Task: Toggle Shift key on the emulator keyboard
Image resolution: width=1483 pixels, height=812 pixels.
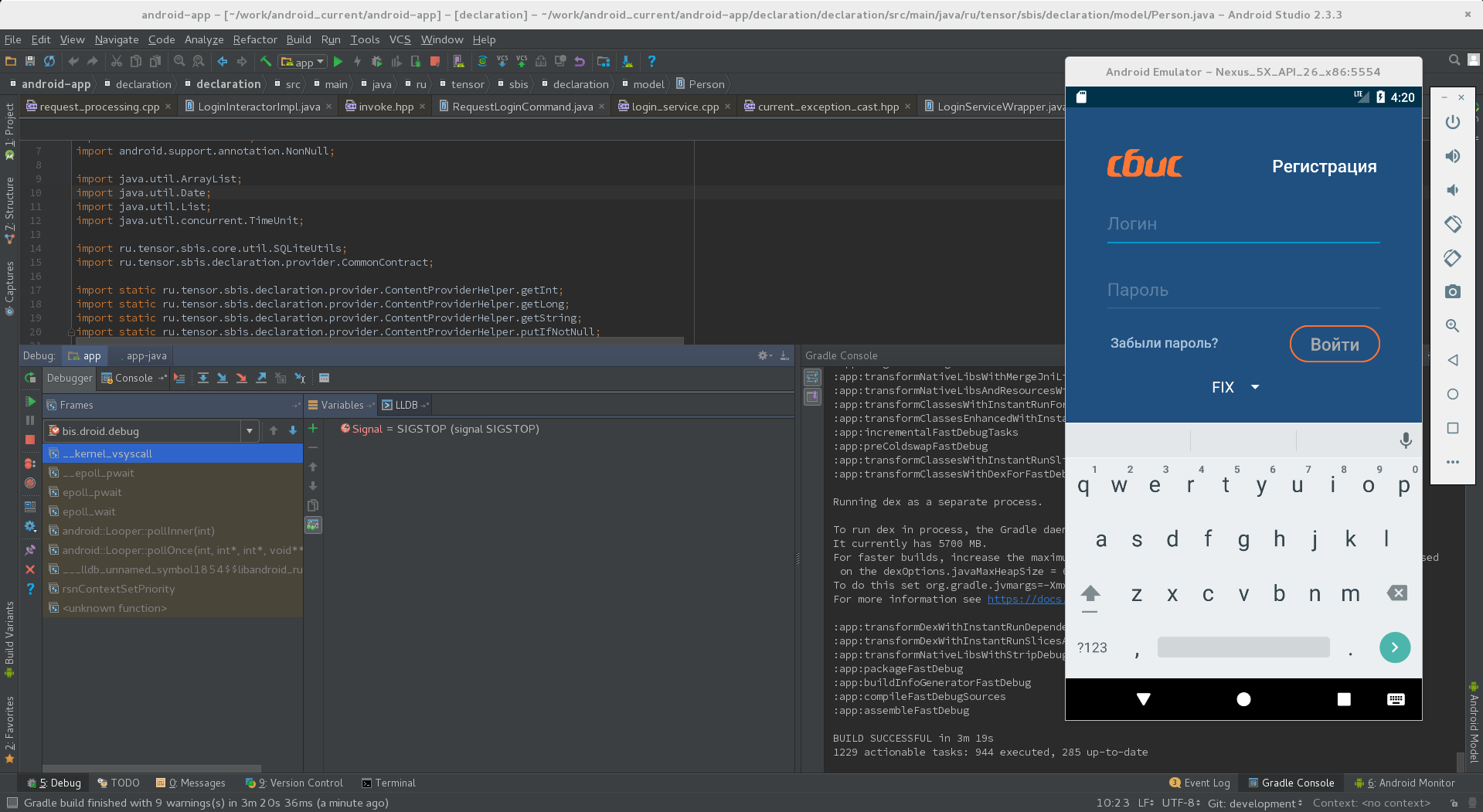Action: click(x=1090, y=596)
